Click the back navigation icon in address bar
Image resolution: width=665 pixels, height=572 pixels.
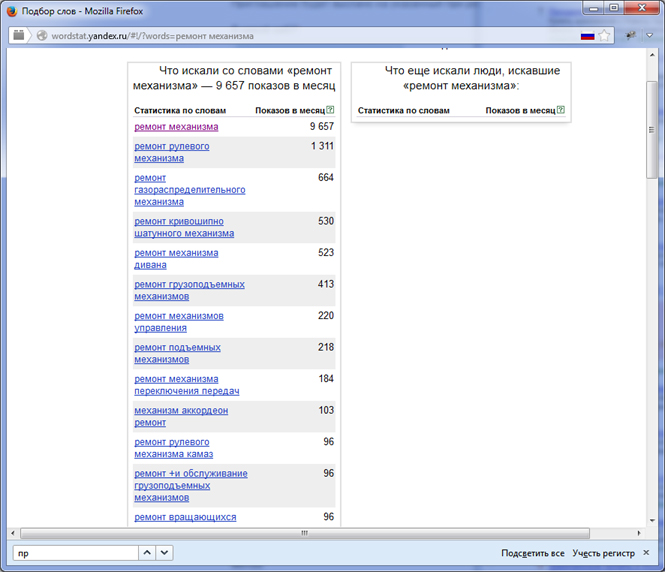pyautogui.click(x=19, y=35)
